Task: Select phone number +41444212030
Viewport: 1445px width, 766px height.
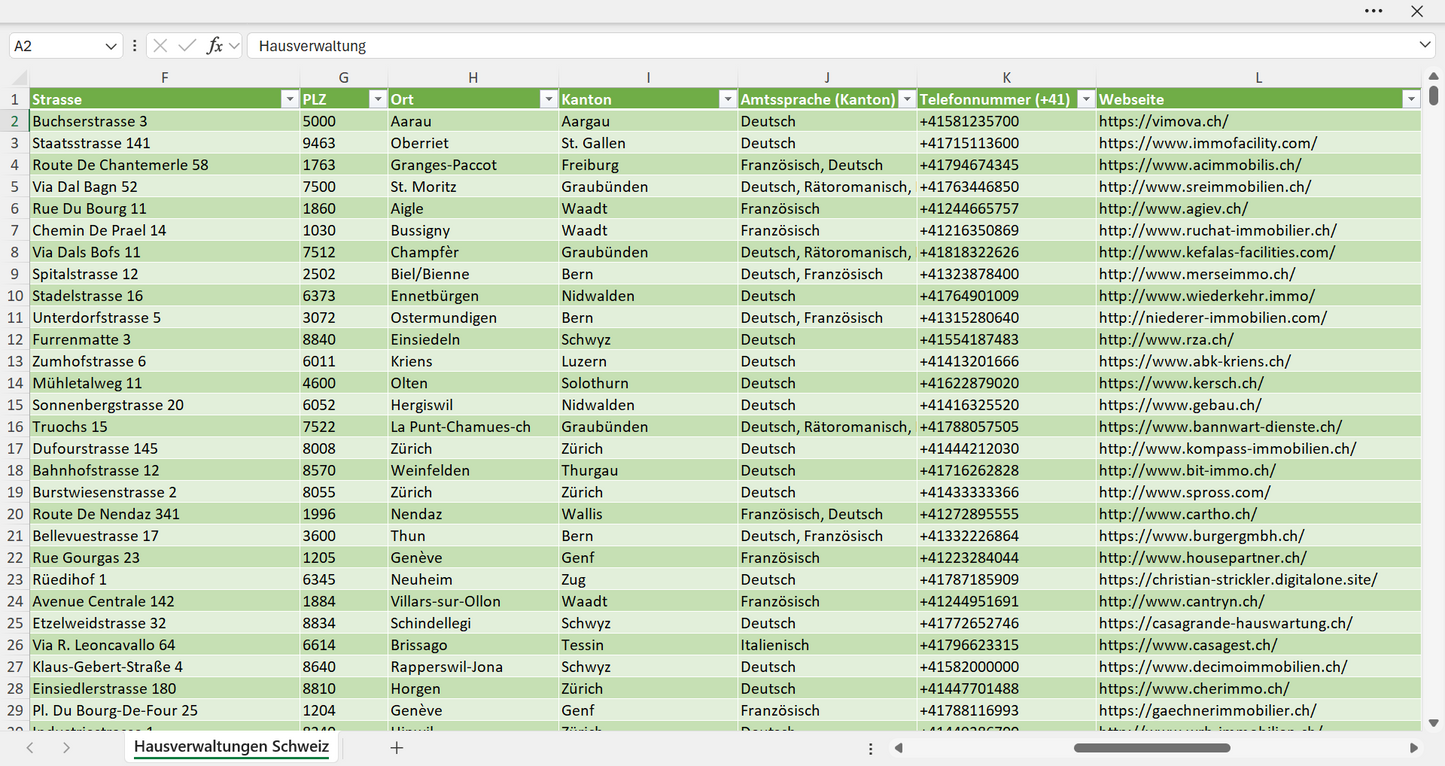Action: (x=1006, y=448)
